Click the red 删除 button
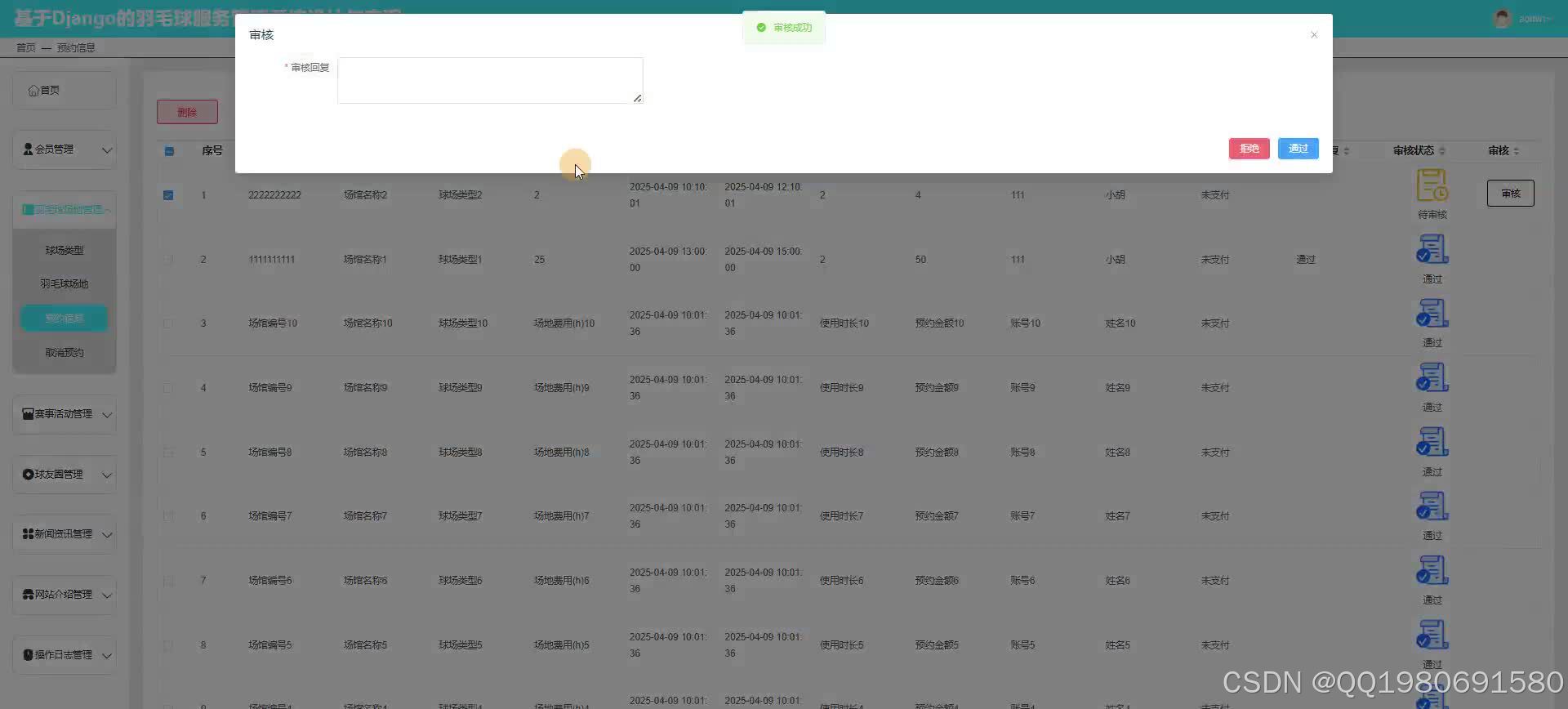 187,112
